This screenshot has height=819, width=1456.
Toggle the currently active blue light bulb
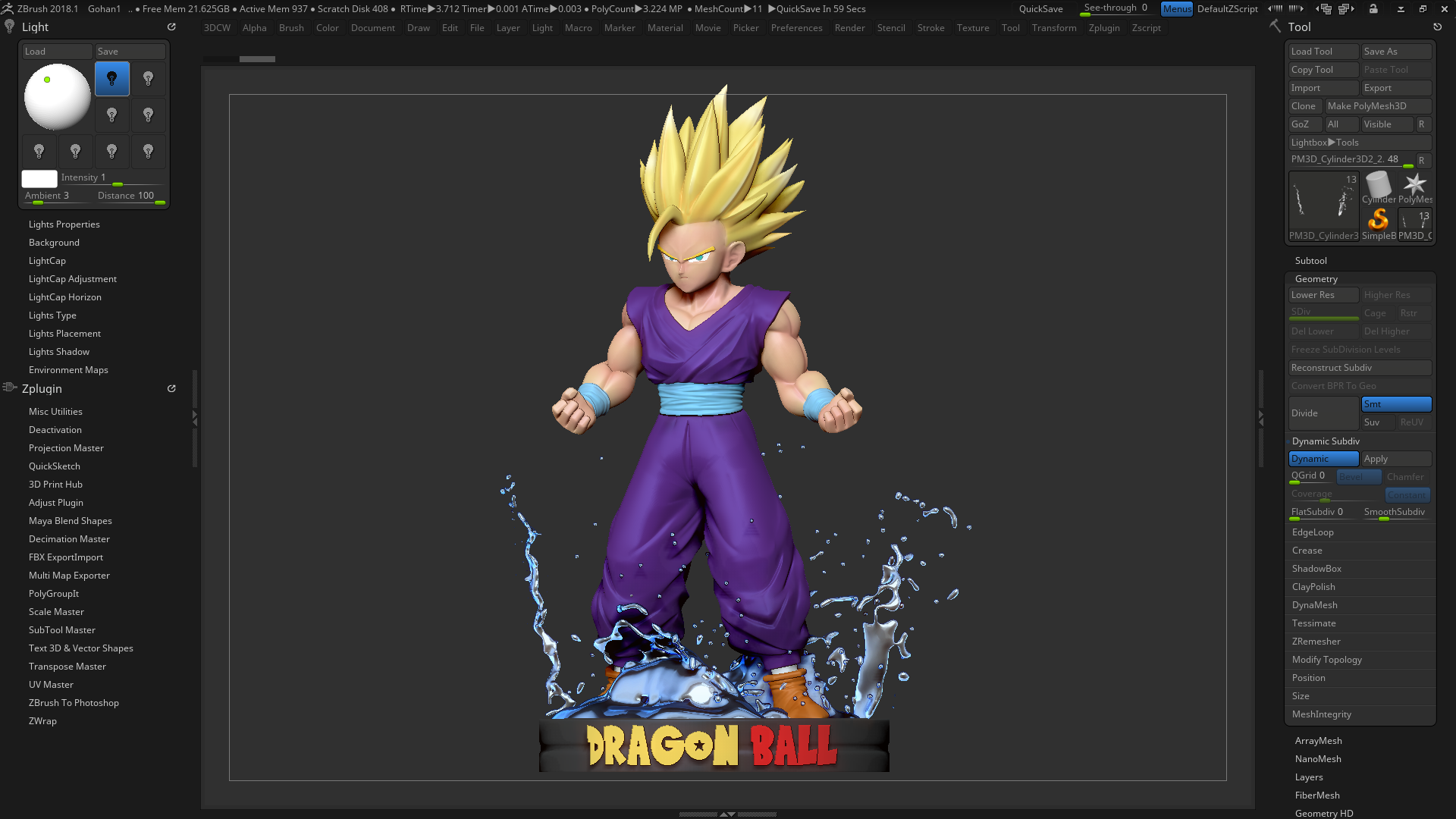[111, 78]
